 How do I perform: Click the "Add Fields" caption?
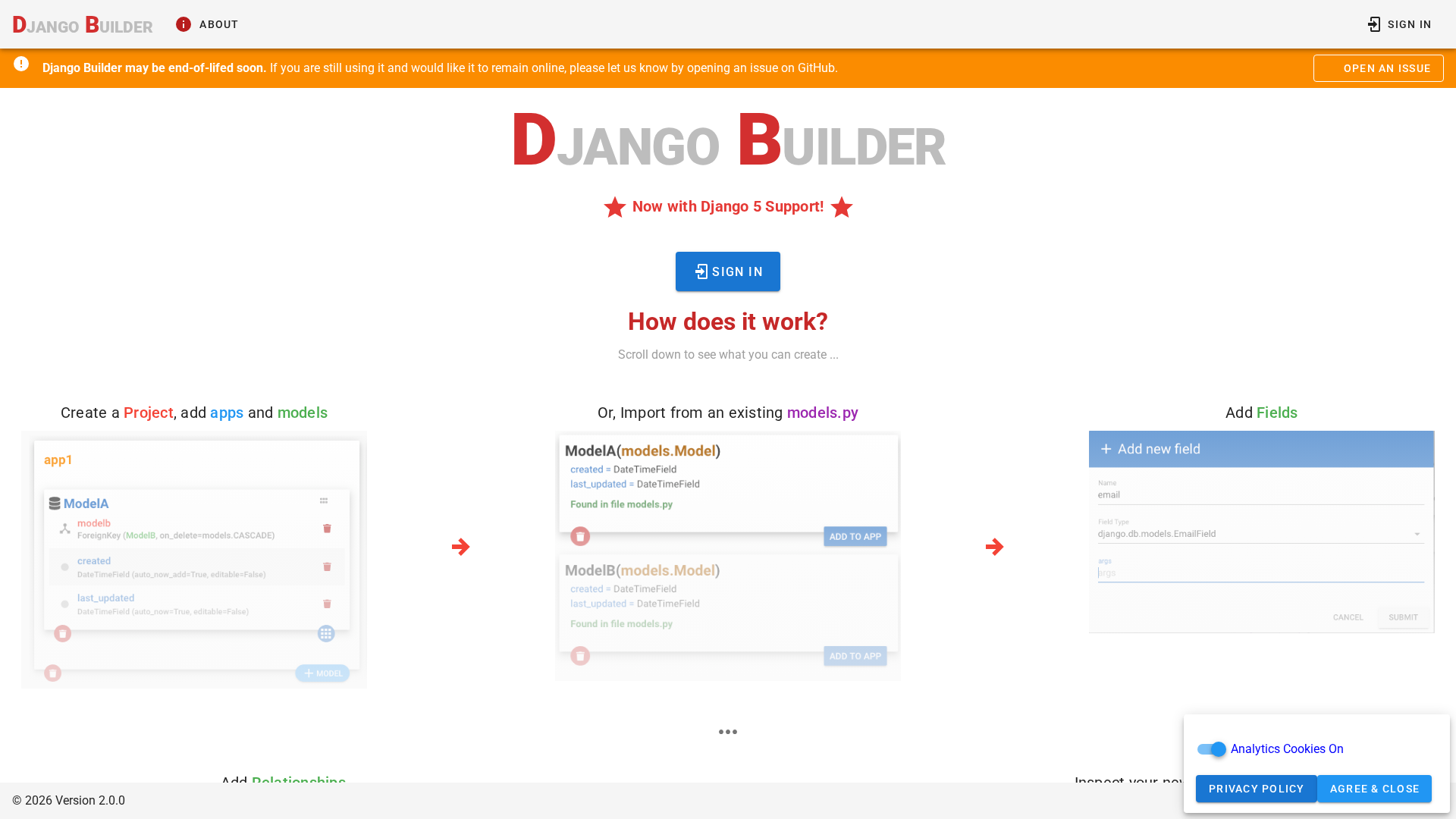(x=1262, y=413)
